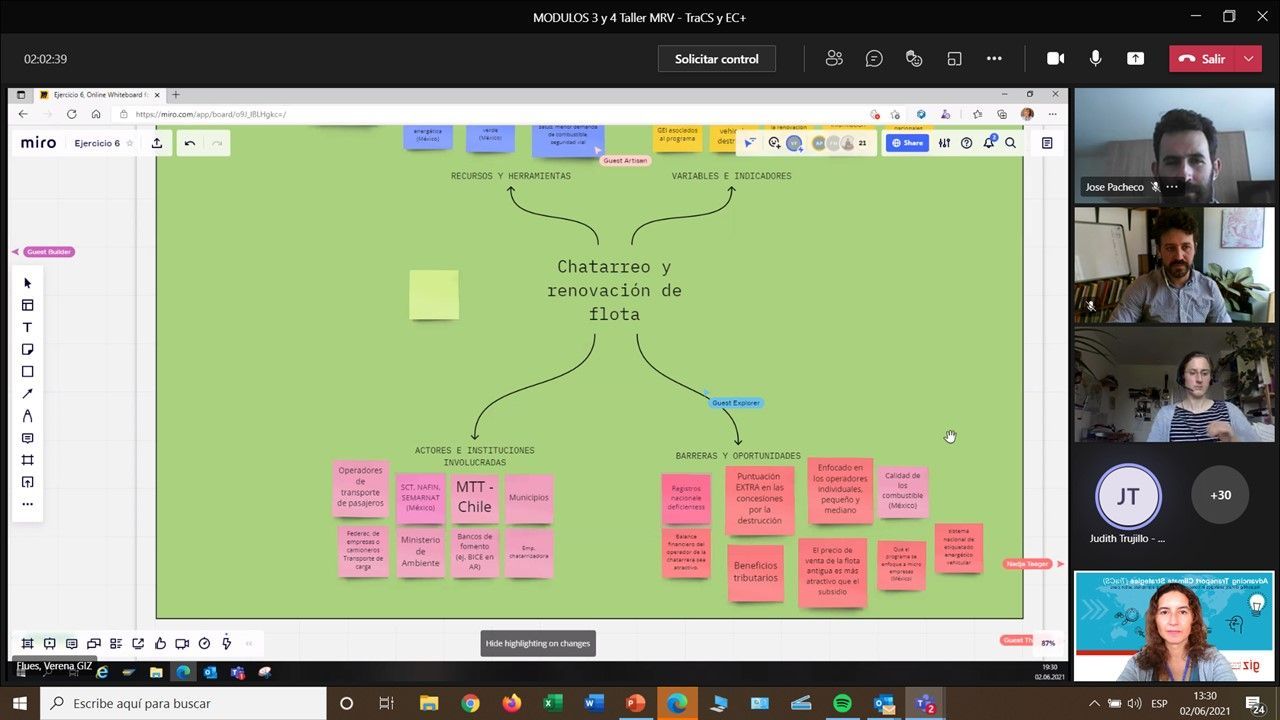The image size is (1280, 720).
Task: Open Jose Pacheco tile options ellipsis
Action: pyautogui.click(x=1172, y=187)
